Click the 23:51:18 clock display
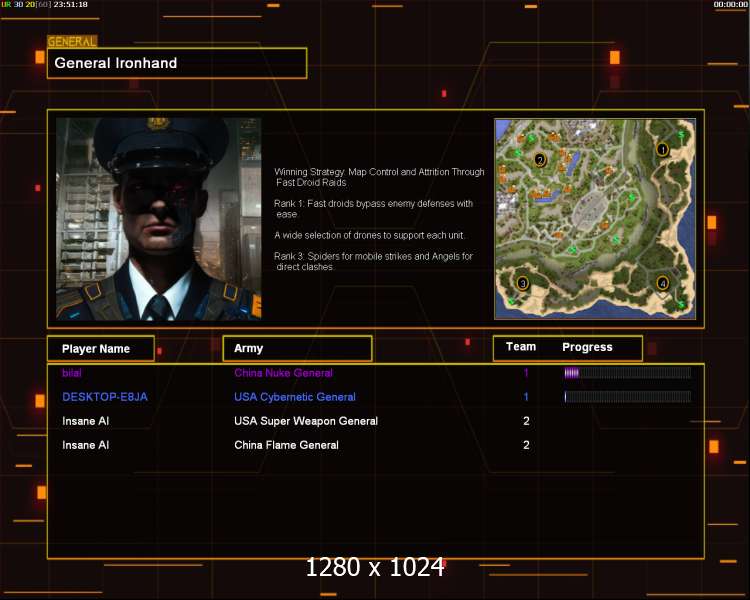Image resolution: width=750 pixels, height=600 pixels. pos(70,4)
